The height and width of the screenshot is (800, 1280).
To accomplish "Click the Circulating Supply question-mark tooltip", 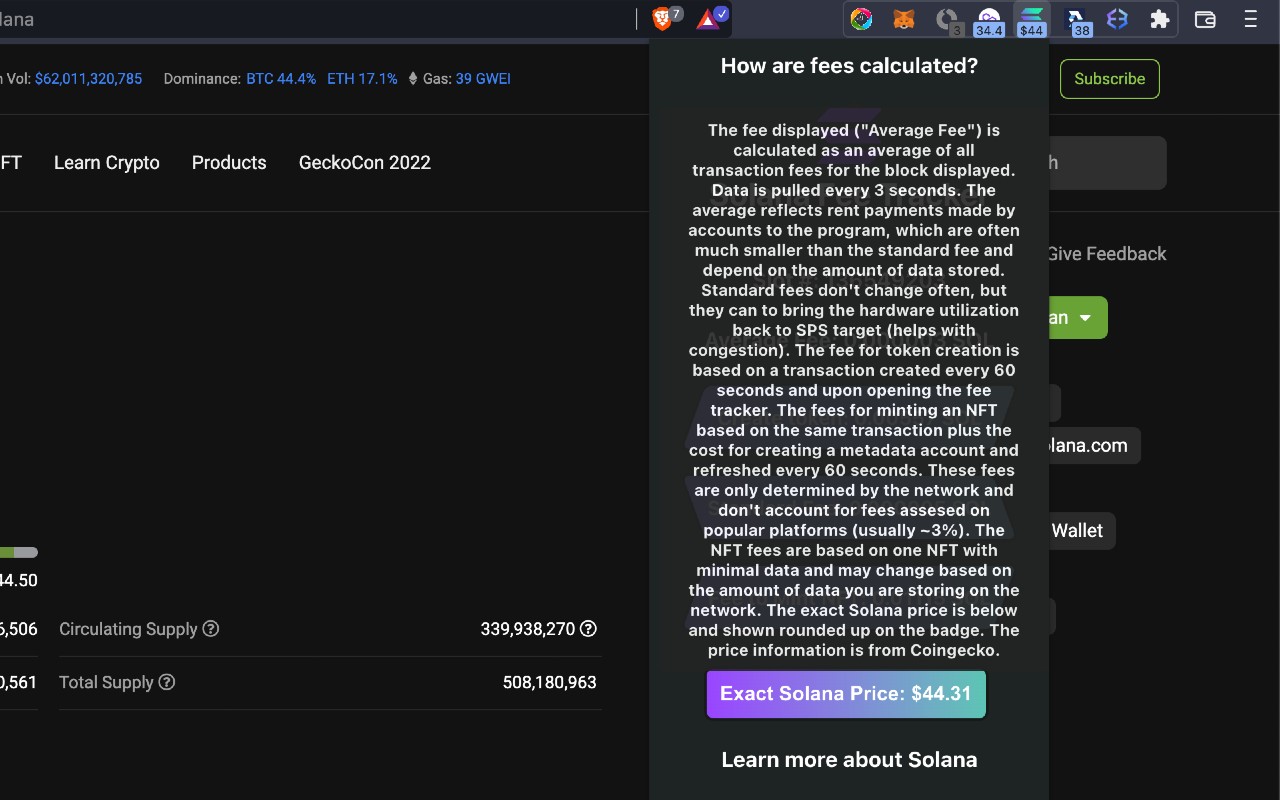I will tap(210, 629).
